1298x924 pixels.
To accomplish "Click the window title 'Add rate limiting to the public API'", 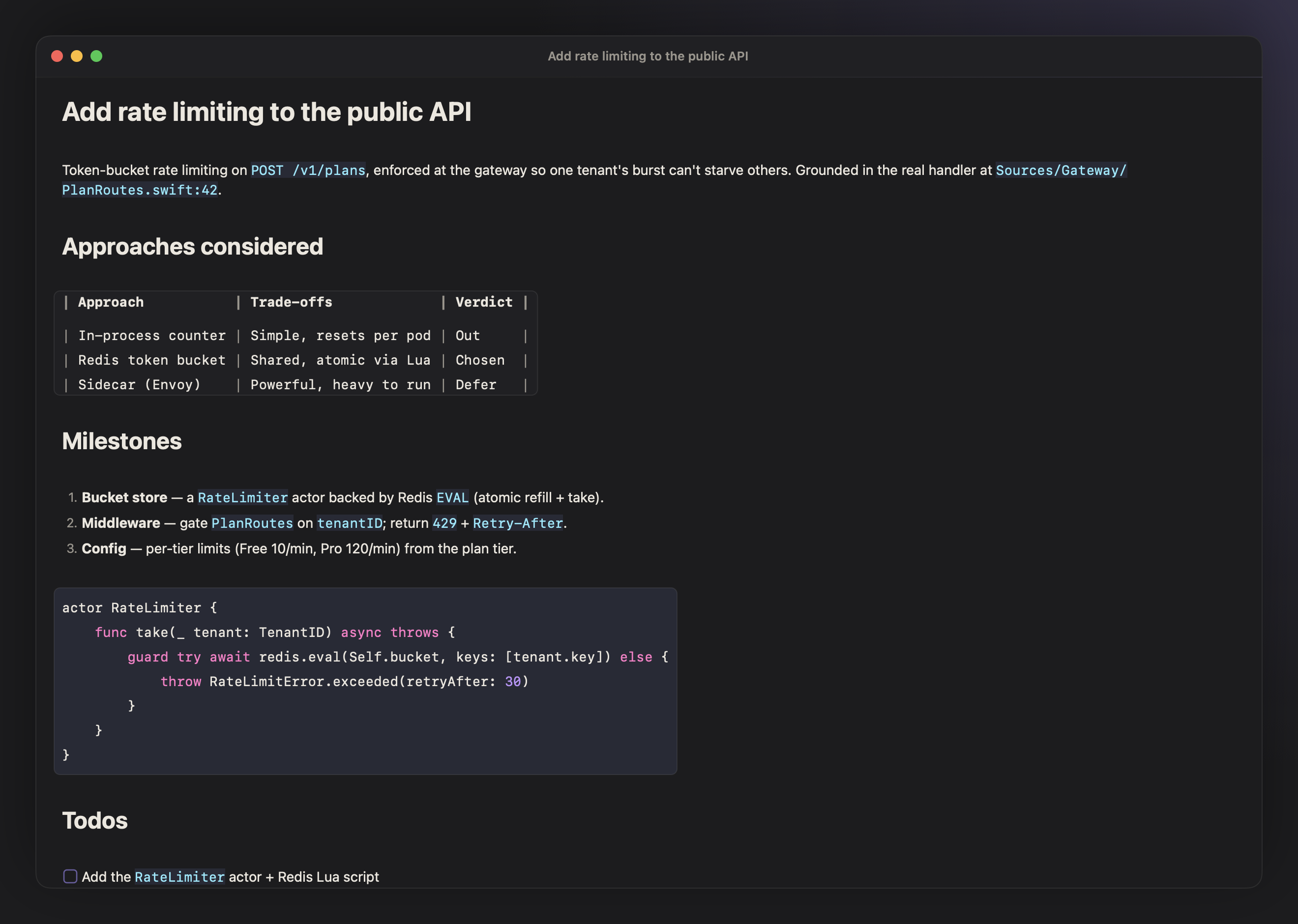I will click(648, 56).
